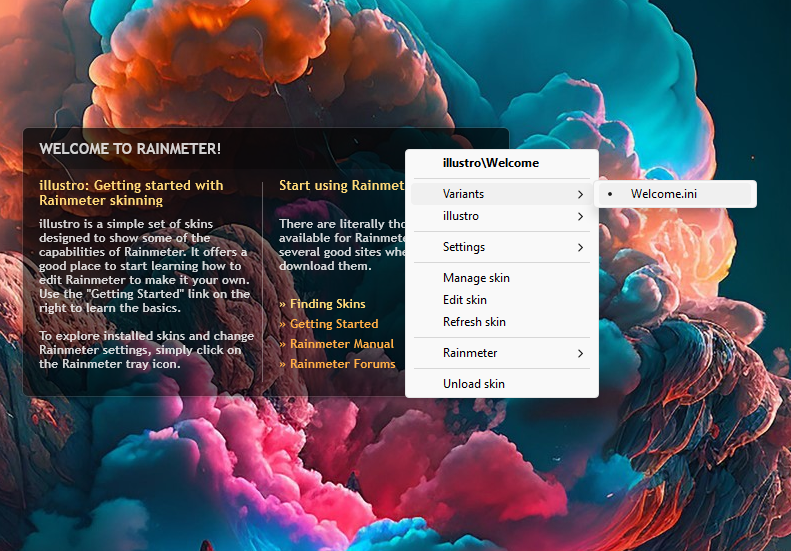791x551 pixels.
Task: Select the Welcome.ini variant
Action: [x=675, y=194]
